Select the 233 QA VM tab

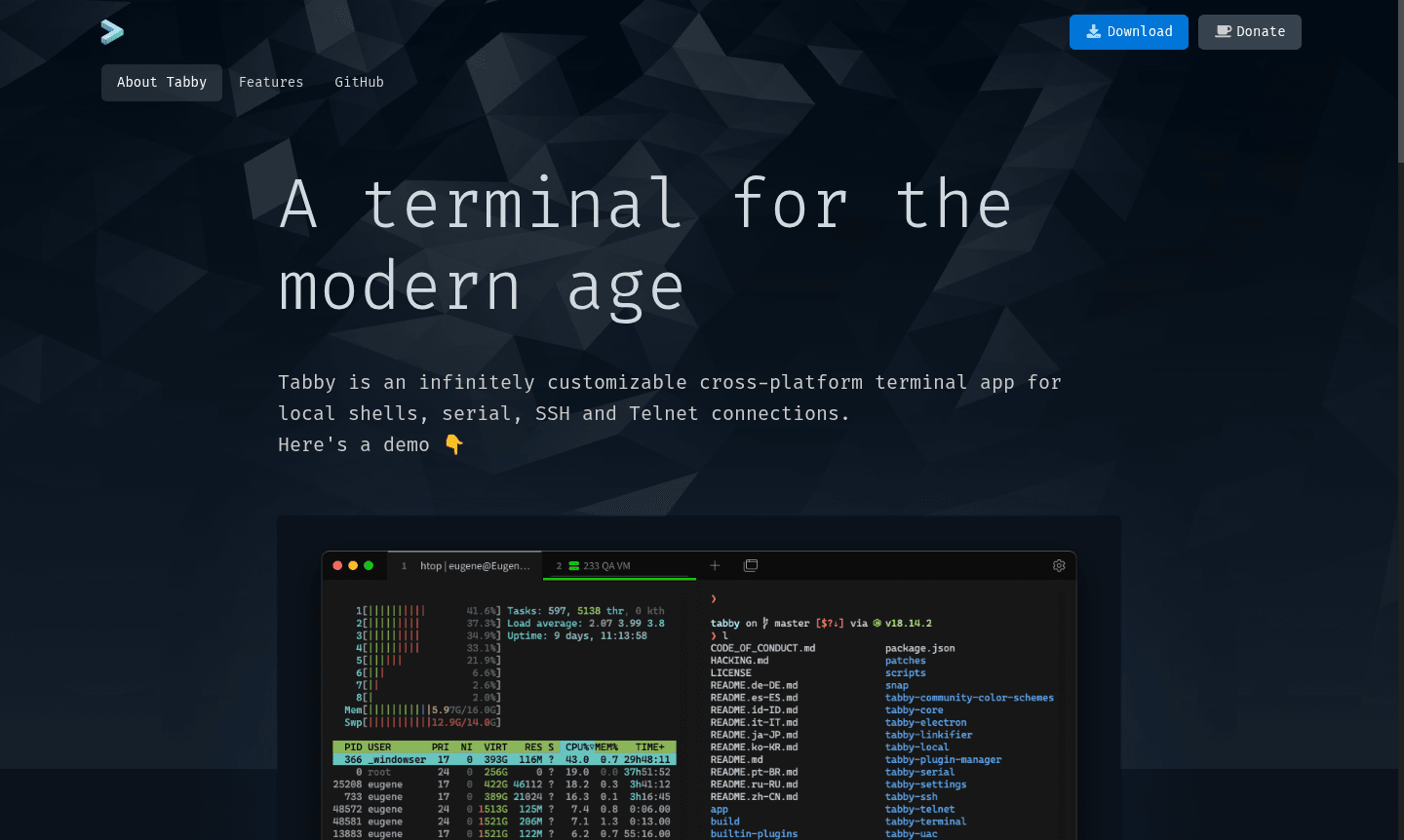[618, 565]
